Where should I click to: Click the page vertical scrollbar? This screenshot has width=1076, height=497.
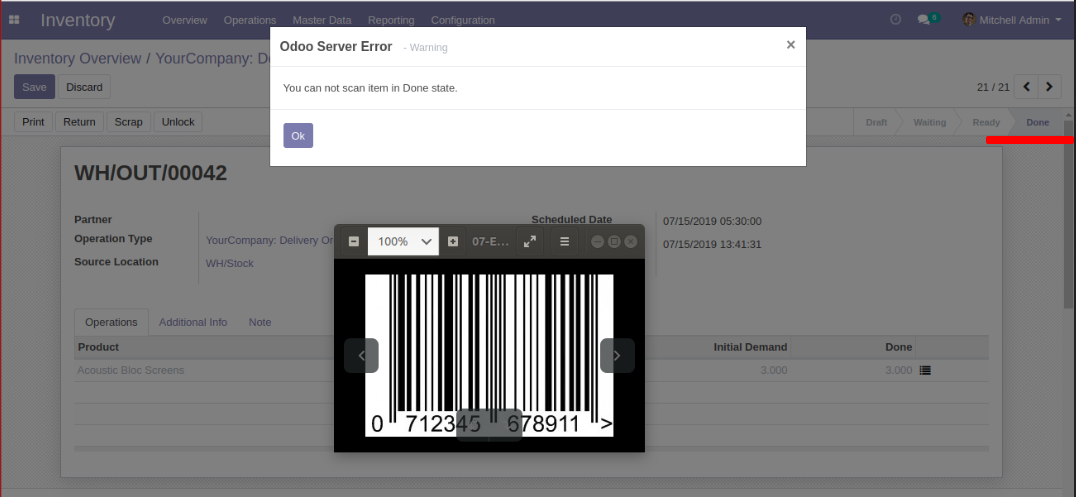(x=1069, y=214)
